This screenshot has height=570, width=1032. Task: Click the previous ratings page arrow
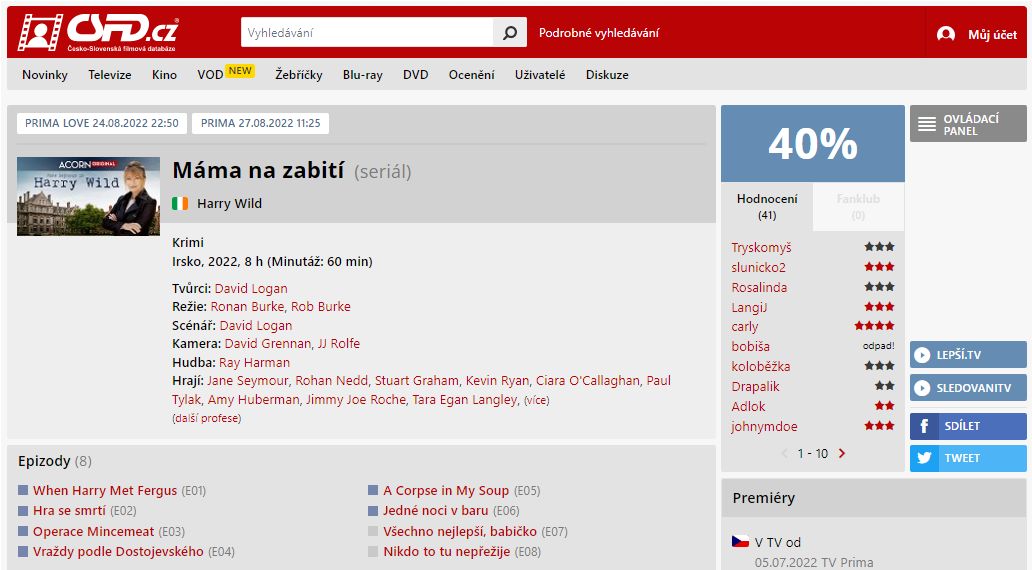(785, 453)
